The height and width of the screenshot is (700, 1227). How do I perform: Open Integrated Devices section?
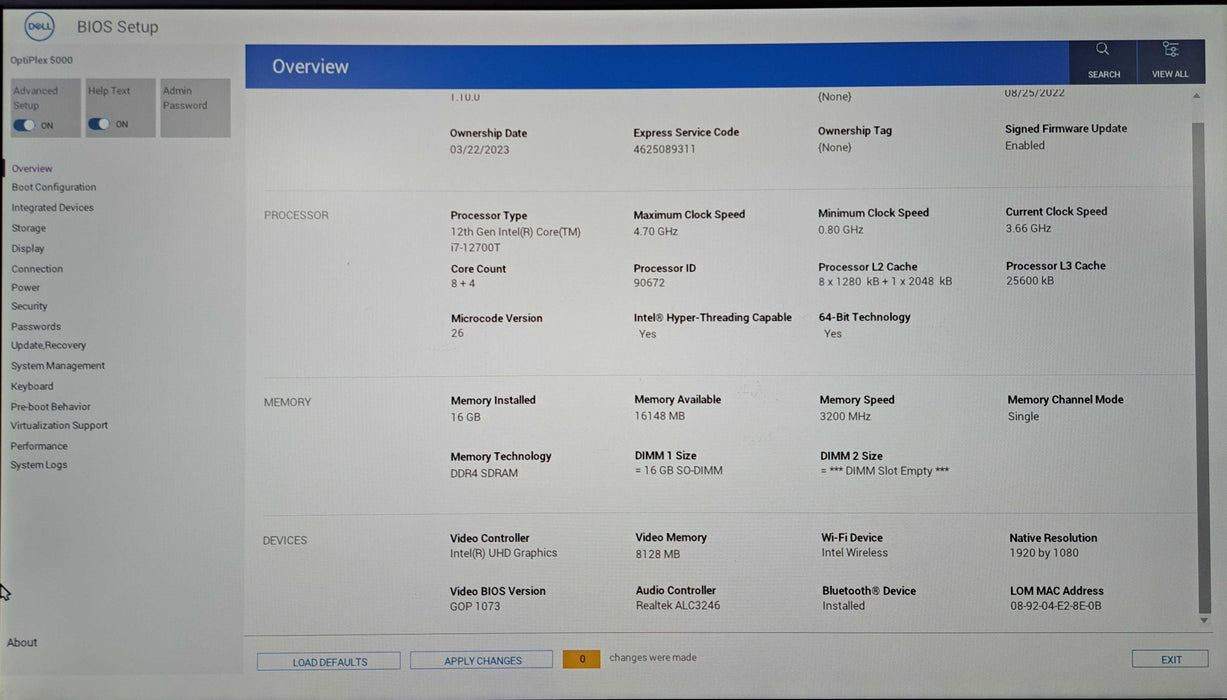point(52,208)
